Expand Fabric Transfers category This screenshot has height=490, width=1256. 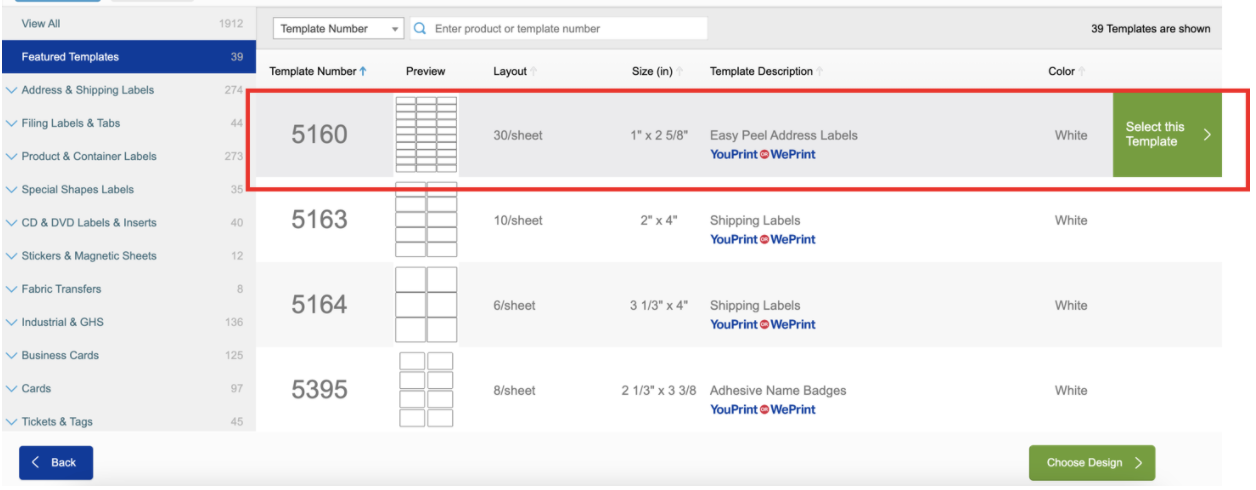(12, 289)
